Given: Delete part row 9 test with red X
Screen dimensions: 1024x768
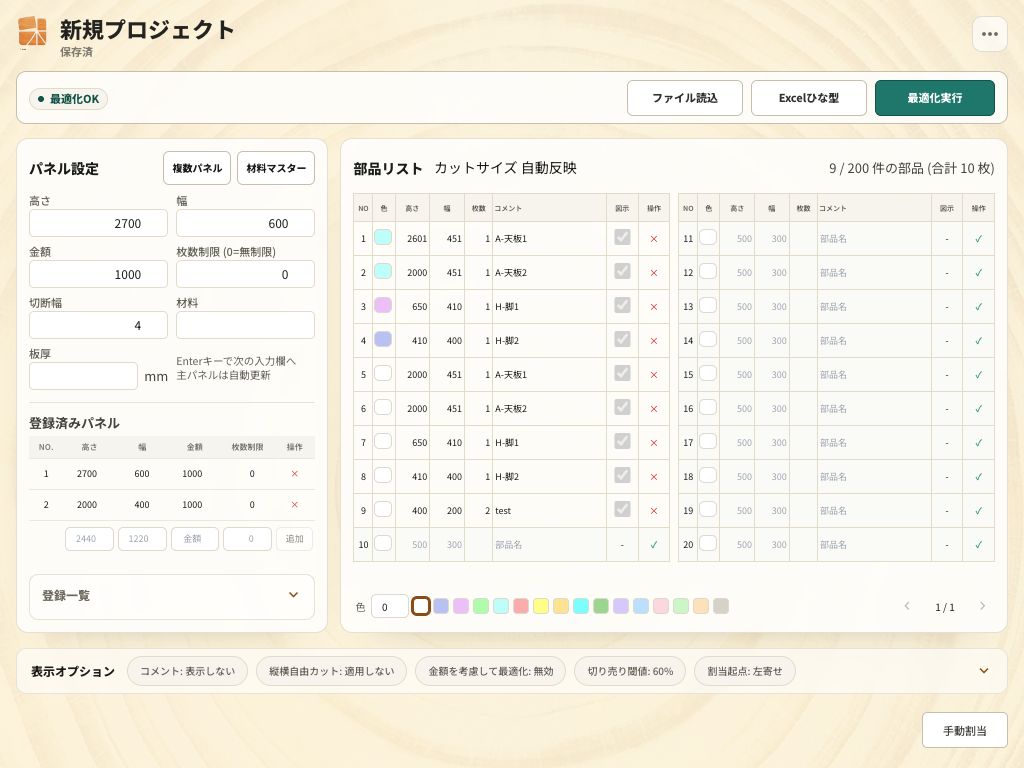Looking at the screenshot, I should (x=654, y=511).
